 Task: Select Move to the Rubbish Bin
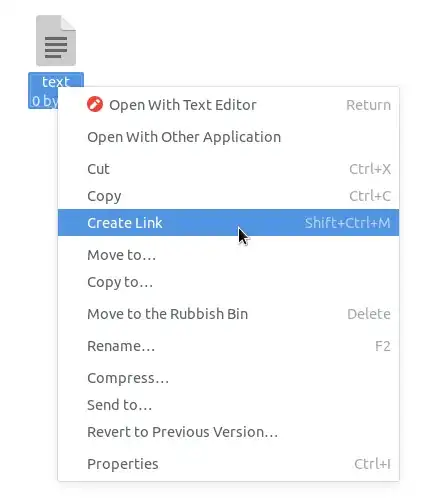coord(228,314)
